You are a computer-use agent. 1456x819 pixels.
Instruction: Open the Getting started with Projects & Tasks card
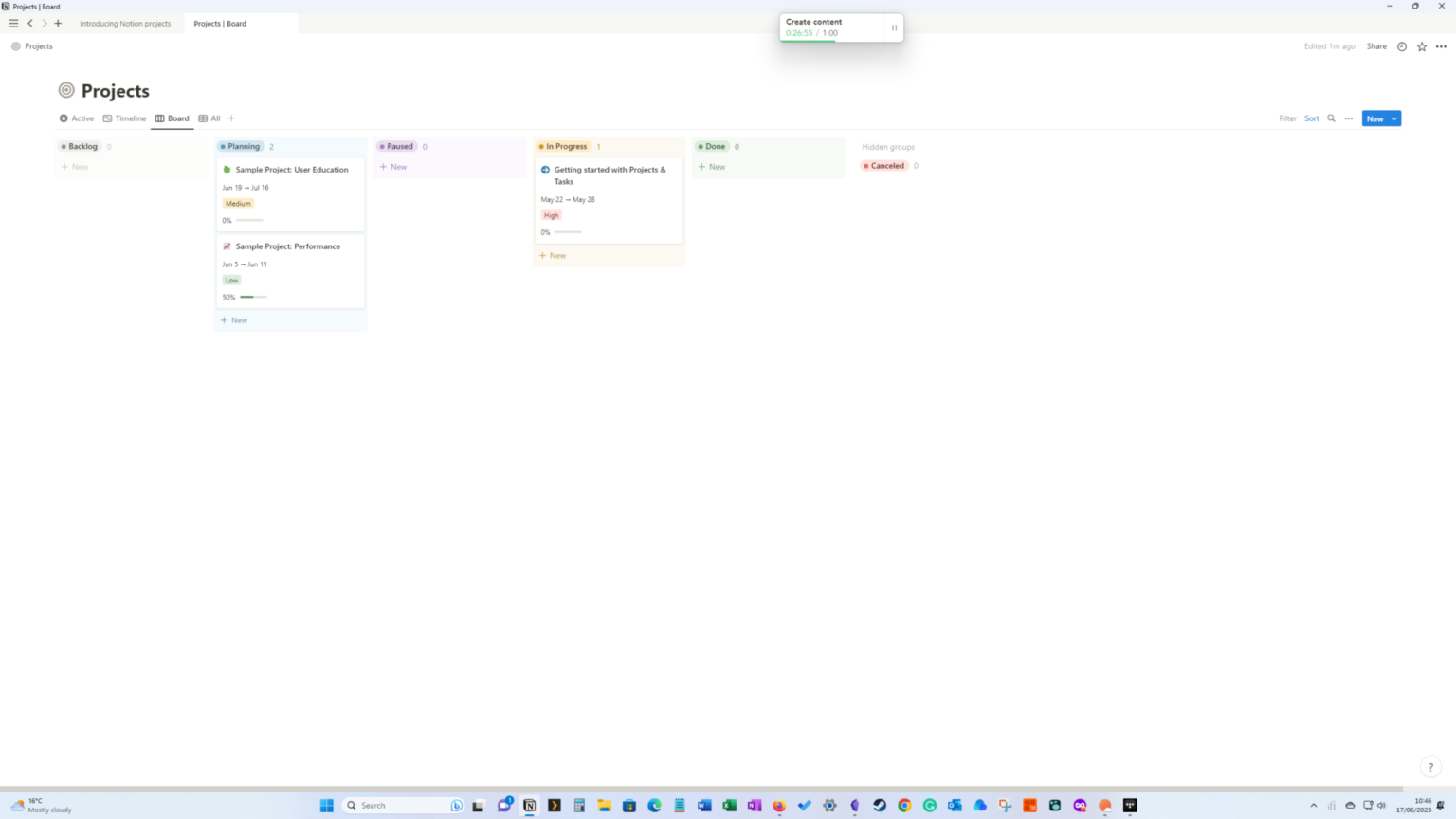click(609, 175)
